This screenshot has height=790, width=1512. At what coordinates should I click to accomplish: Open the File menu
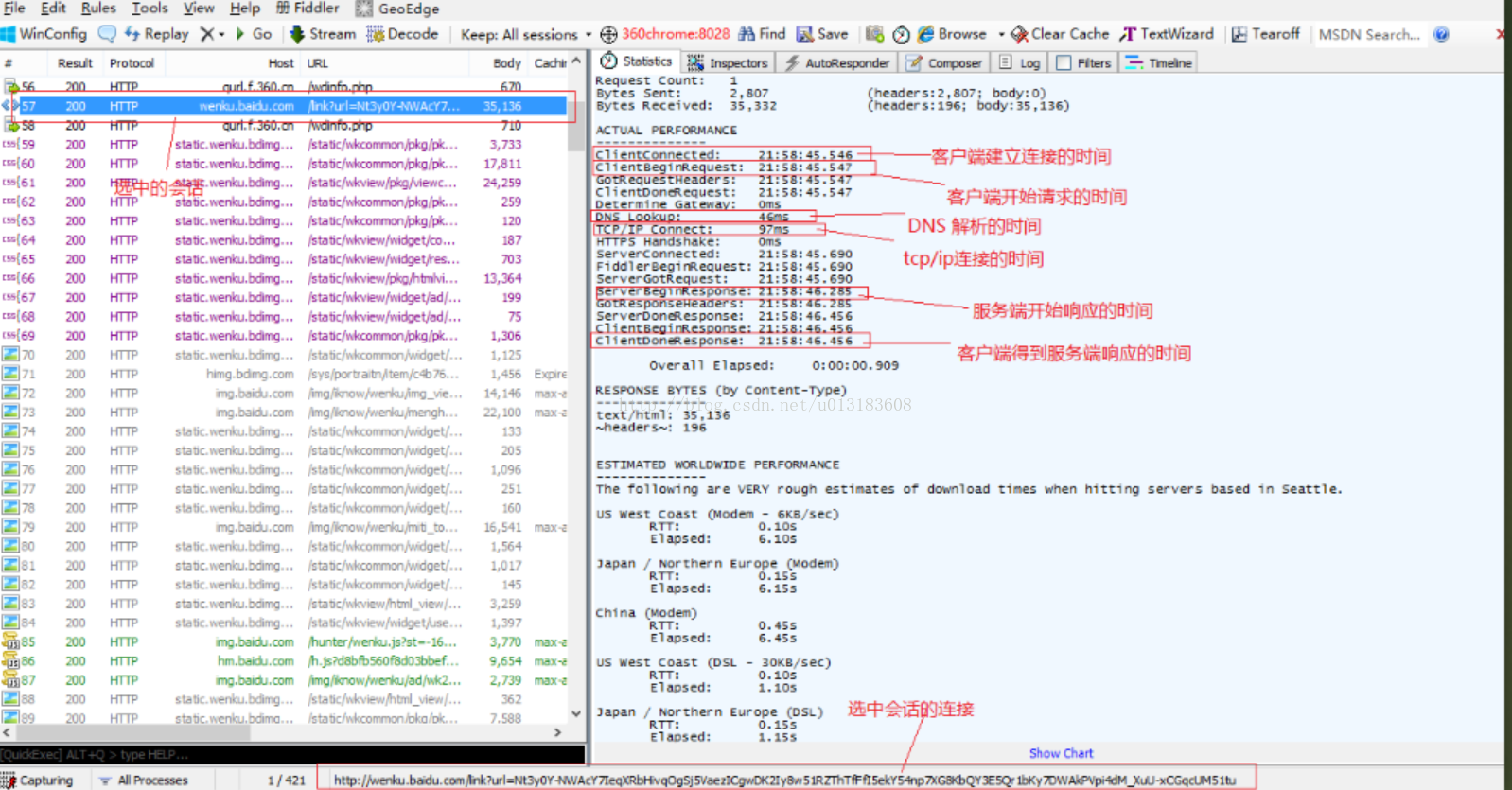(x=14, y=8)
